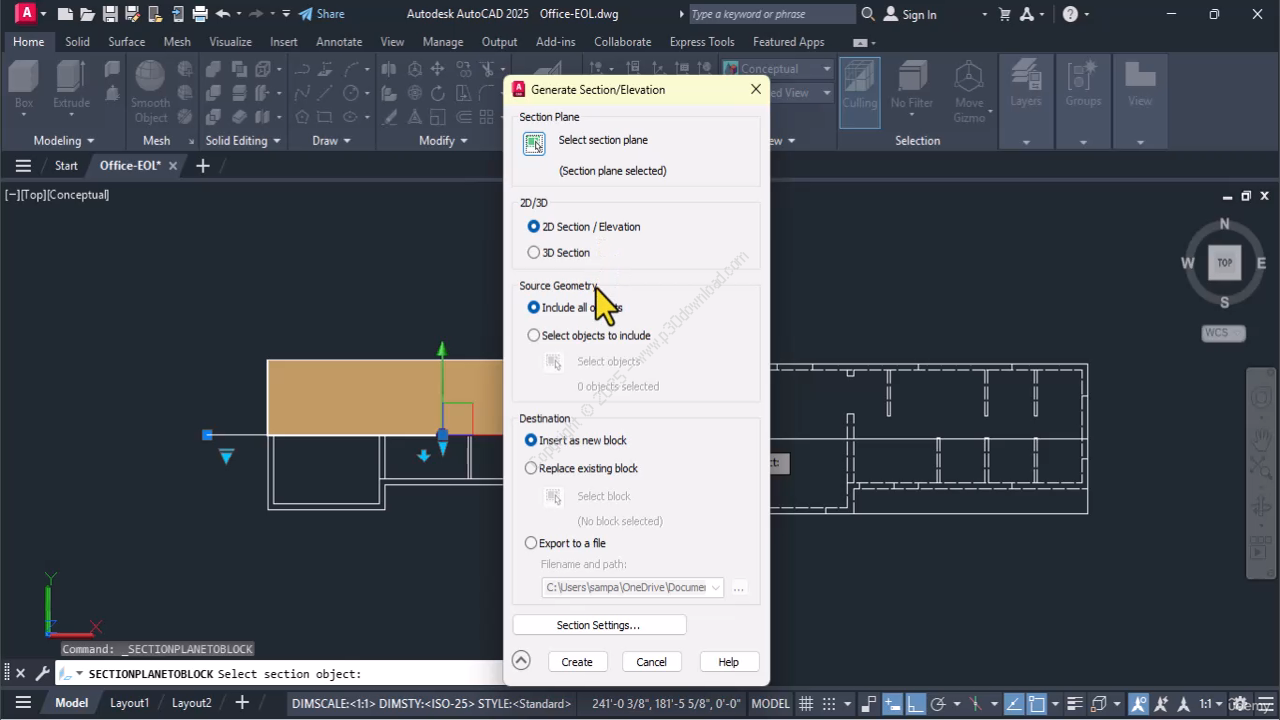
Task: Open workspace switching gear icon
Action: [1238, 703]
